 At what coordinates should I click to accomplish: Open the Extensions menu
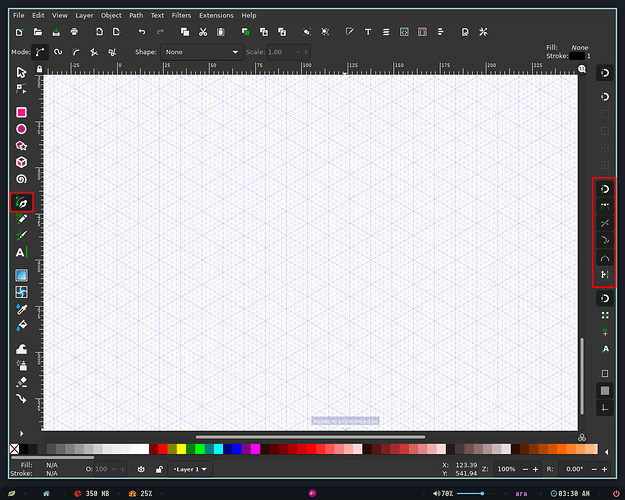tap(216, 16)
